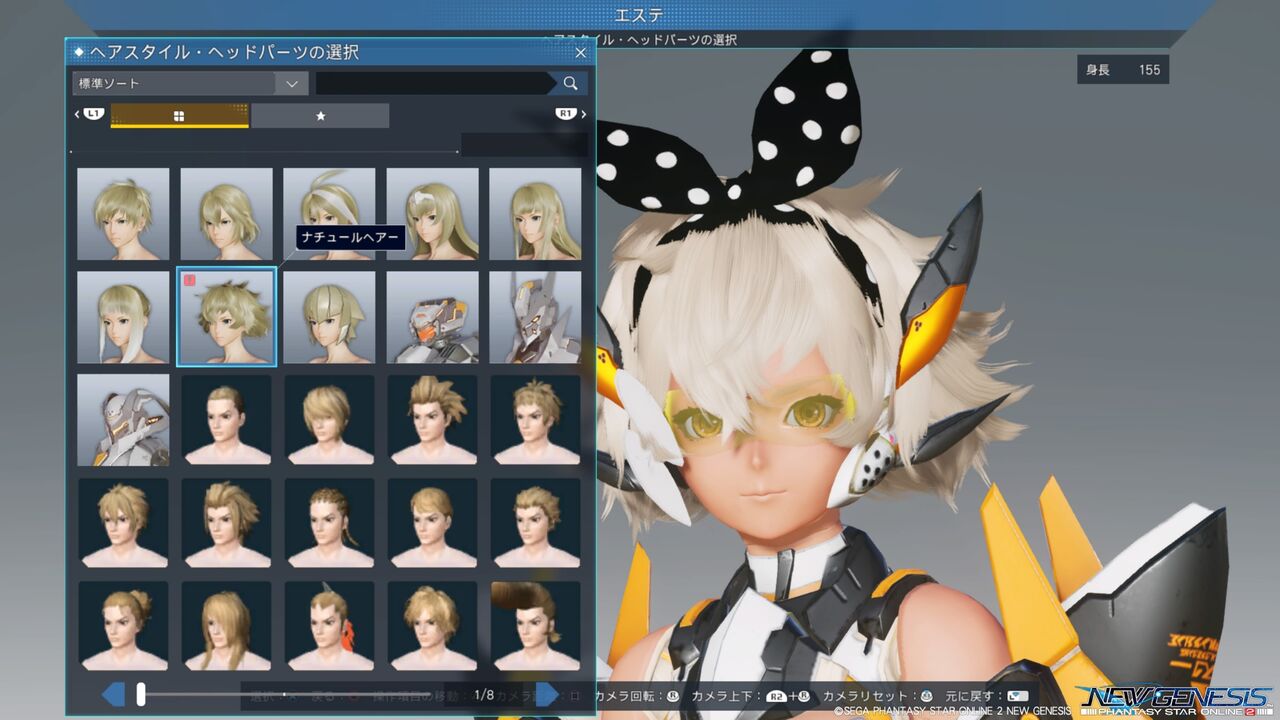Focus the hairstyle search input field
Image resolution: width=1280 pixels, height=720 pixels.
point(435,84)
